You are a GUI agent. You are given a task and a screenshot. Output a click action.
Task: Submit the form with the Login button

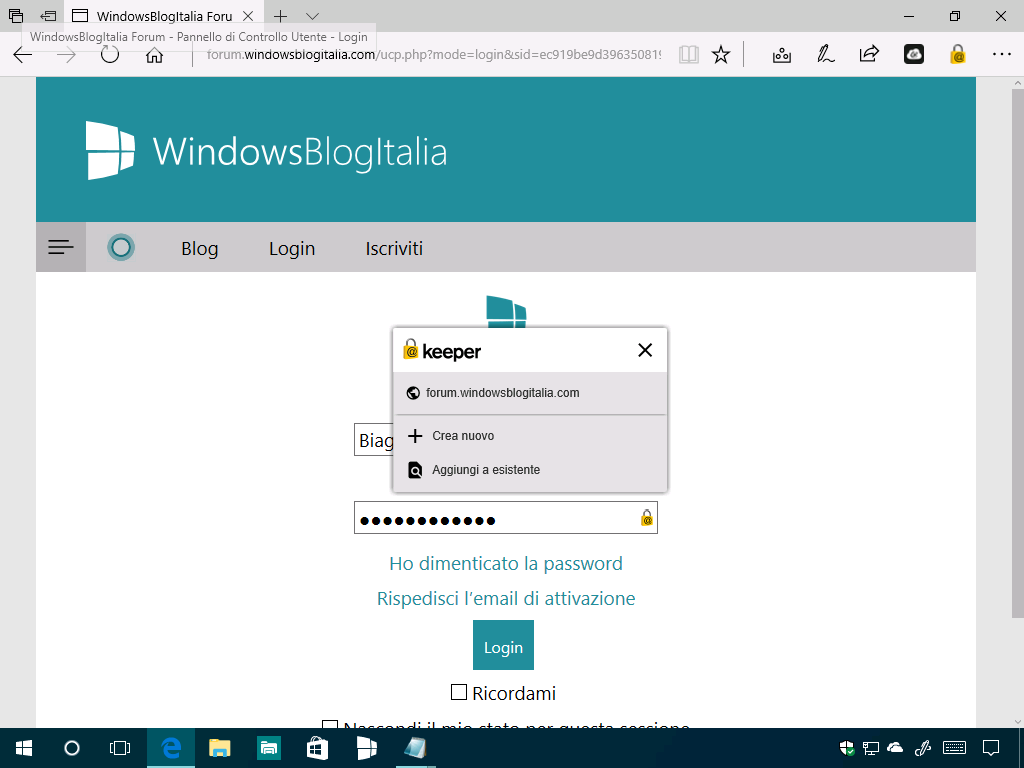point(504,645)
